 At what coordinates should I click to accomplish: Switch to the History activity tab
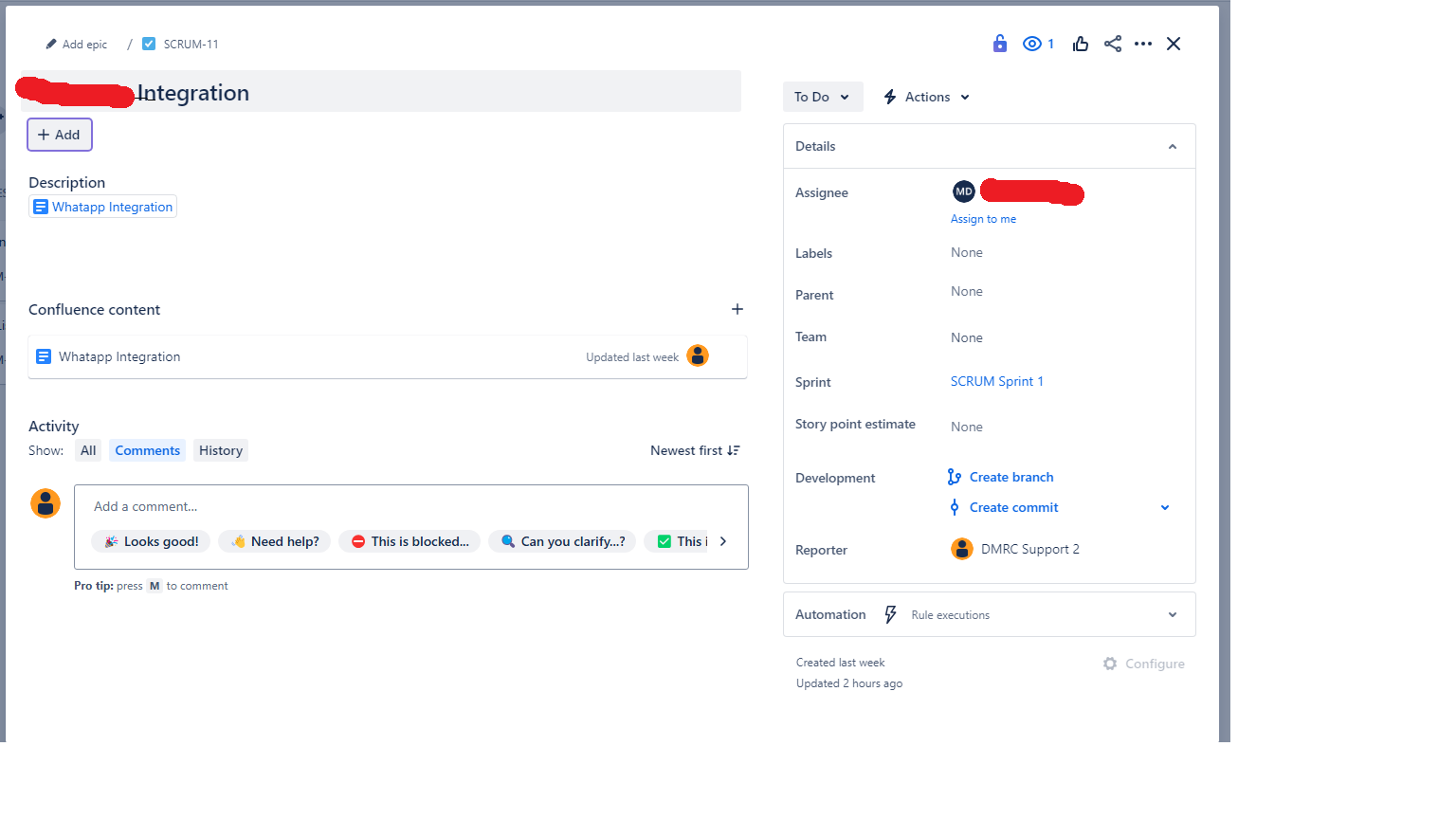[221, 450]
